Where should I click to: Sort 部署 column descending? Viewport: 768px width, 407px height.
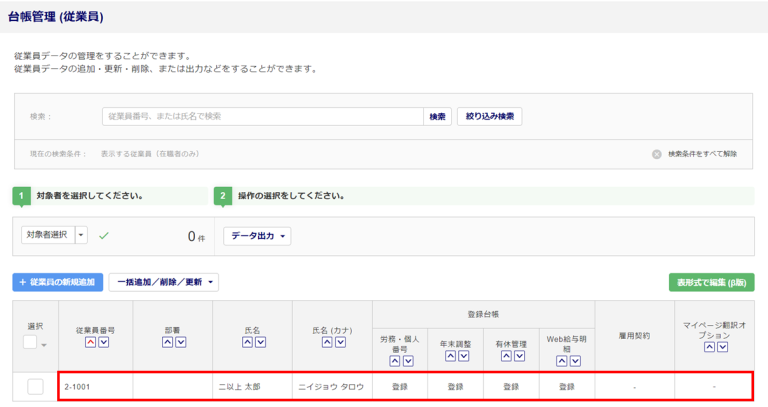pos(179,342)
